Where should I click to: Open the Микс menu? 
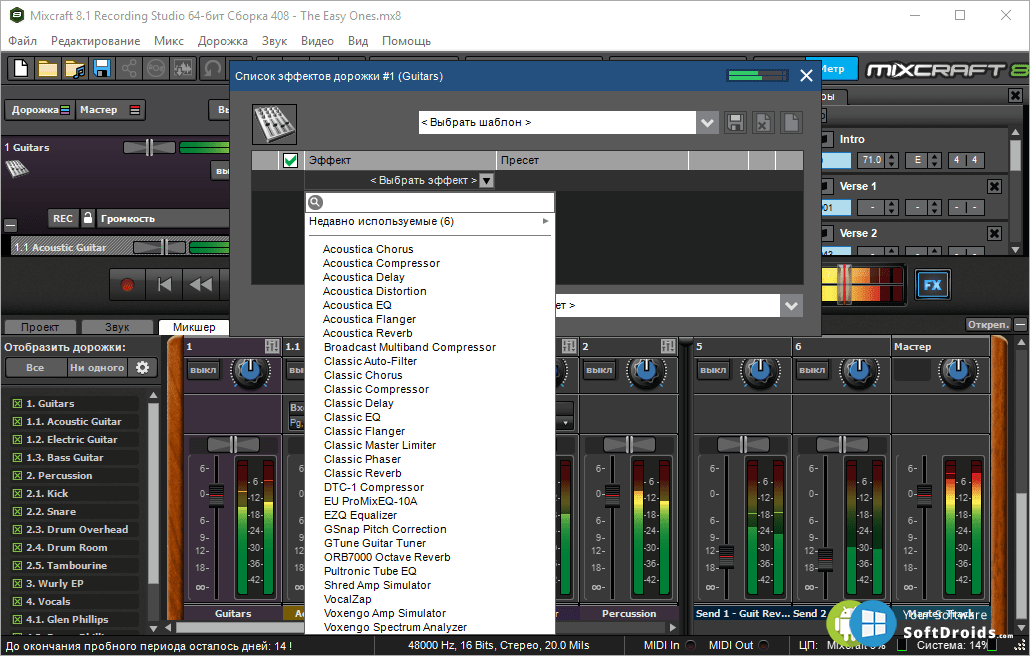169,41
